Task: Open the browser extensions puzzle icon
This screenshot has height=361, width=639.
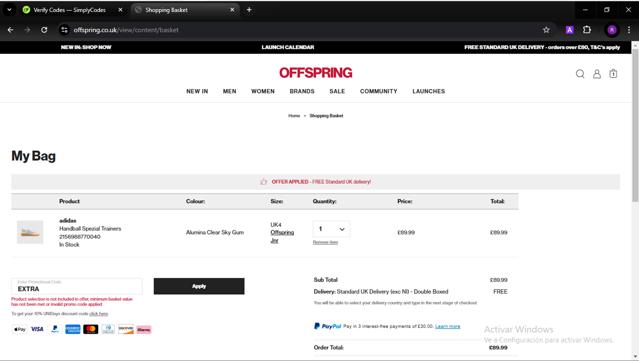Action: pyautogui.click(x=587, y=30)
